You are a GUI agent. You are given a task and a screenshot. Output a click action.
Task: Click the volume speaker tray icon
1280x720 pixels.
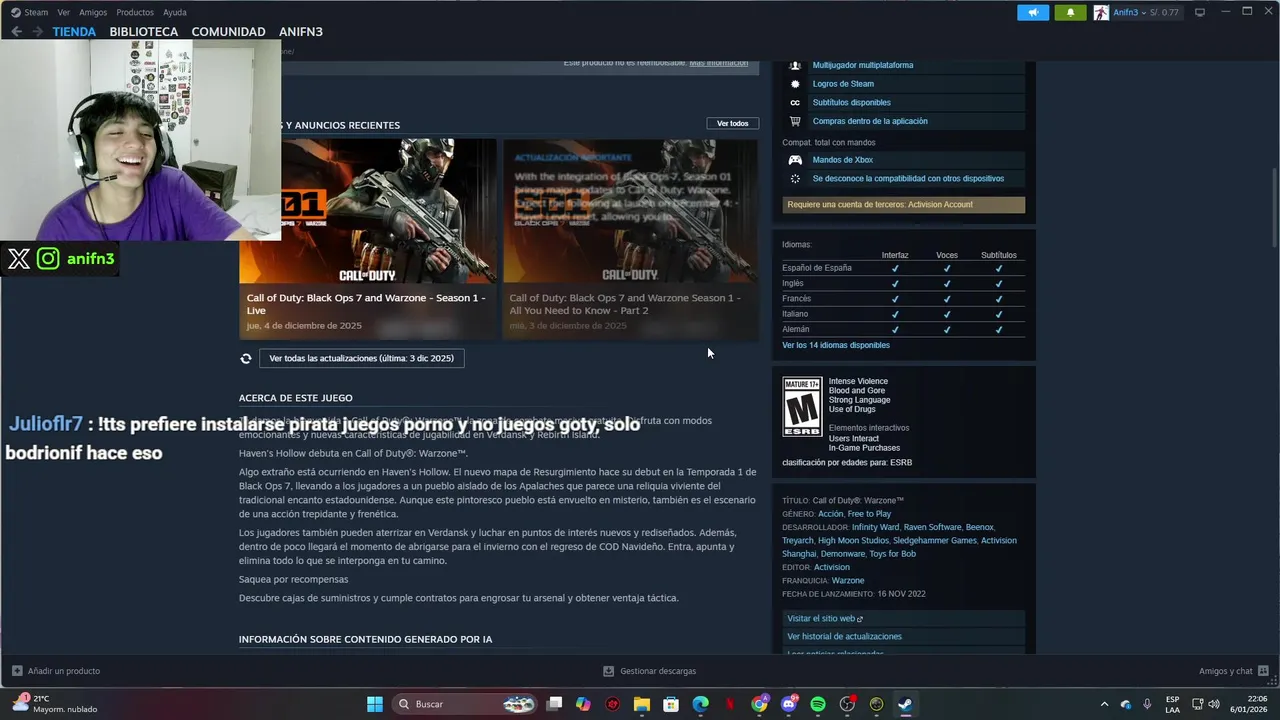click(x=1214, y=704)
